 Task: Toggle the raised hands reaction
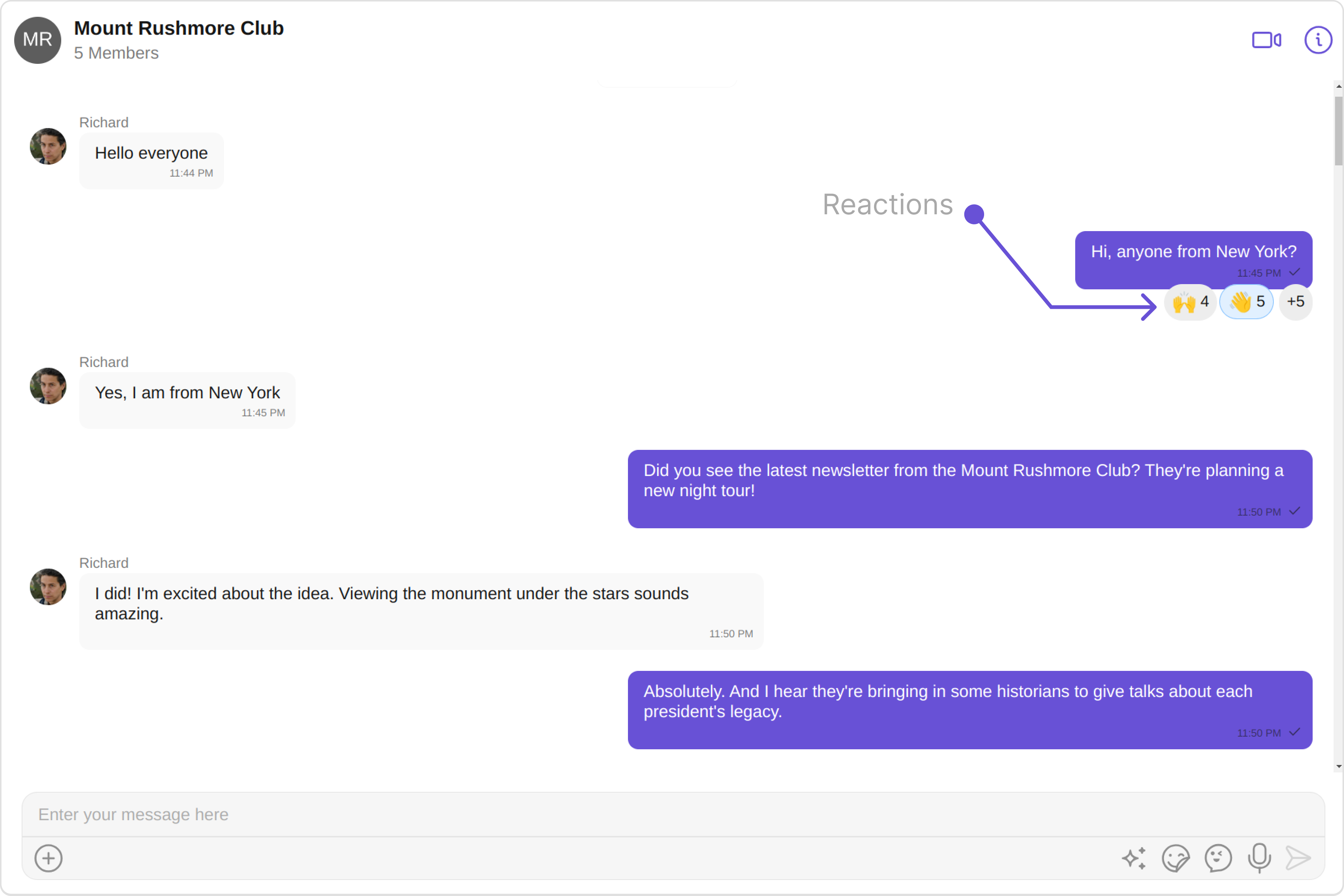[x=1190, y=302]
